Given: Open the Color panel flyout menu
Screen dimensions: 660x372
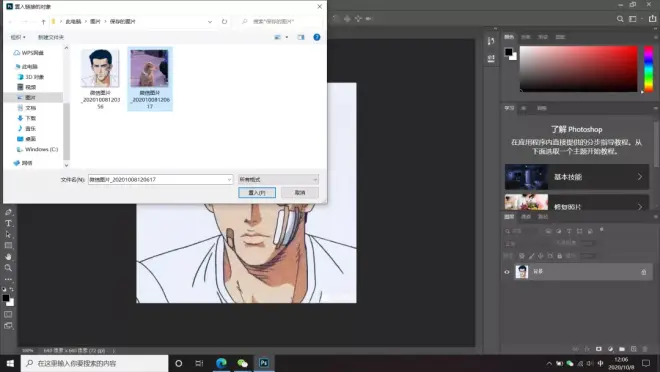Looking at the screenshot, I should click(655, 37).
